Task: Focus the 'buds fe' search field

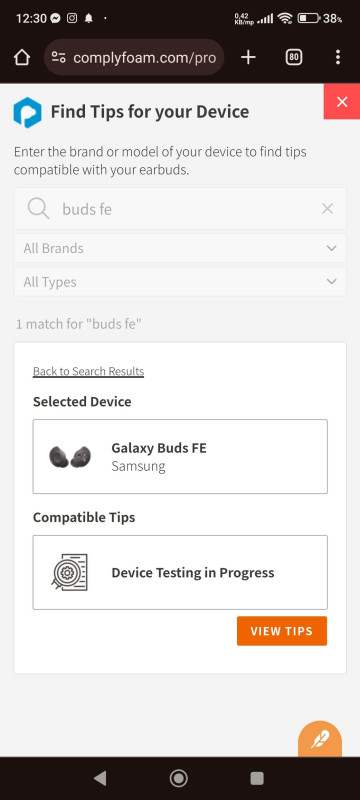Action: point(180,209)
